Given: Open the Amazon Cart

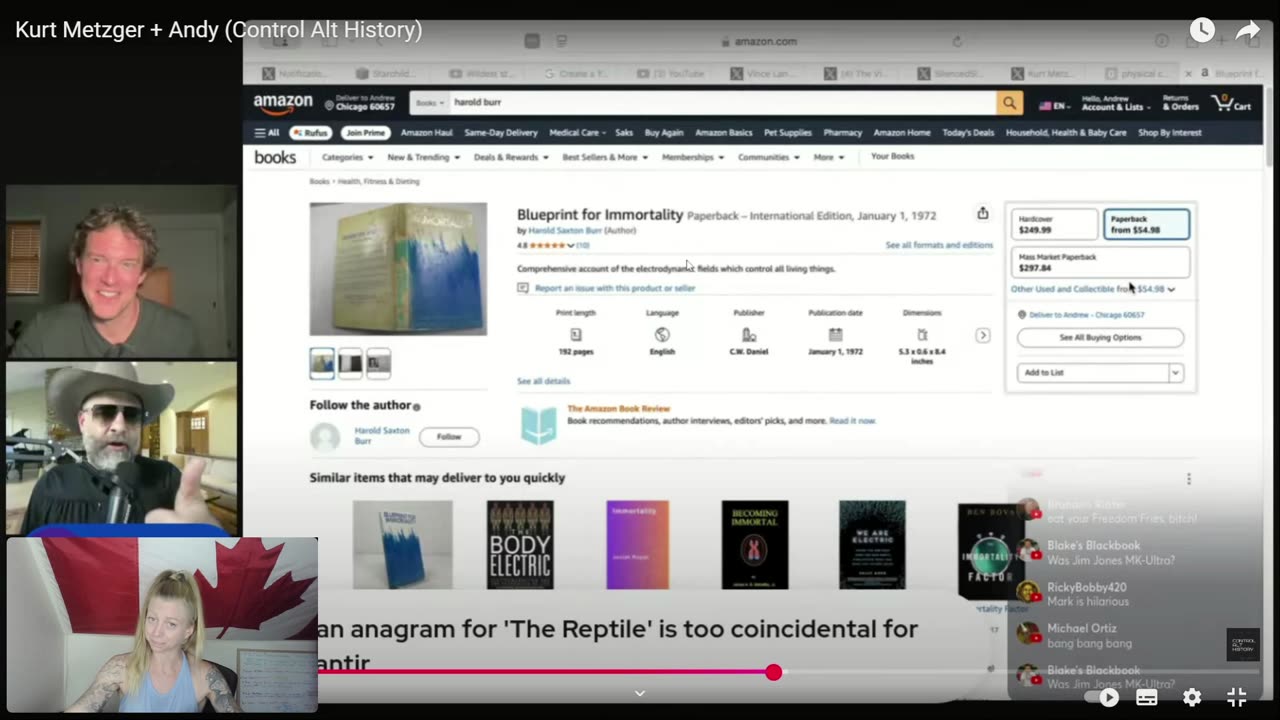Looking at the screenshot, I should [x=1231, y=103].
